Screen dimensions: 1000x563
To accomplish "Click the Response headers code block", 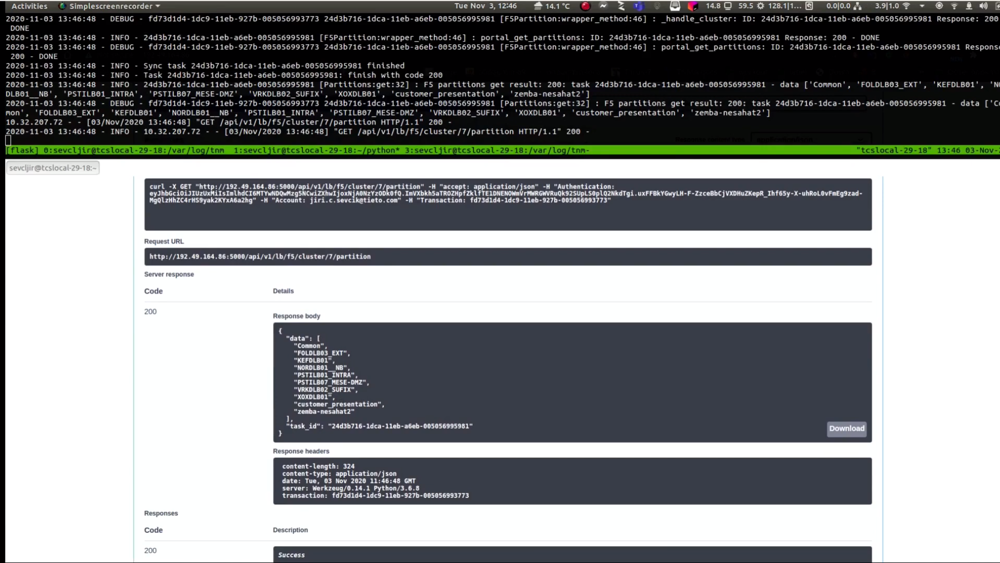I will (x=572, y=481).
